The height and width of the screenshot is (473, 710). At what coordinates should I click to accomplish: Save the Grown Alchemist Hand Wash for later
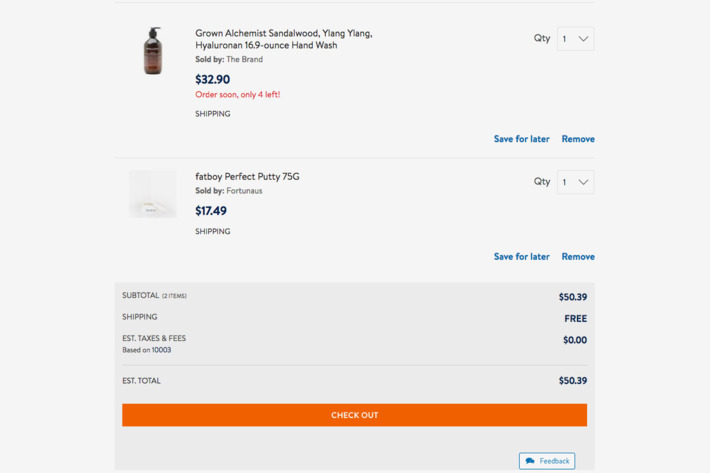(x=522, y=139)
